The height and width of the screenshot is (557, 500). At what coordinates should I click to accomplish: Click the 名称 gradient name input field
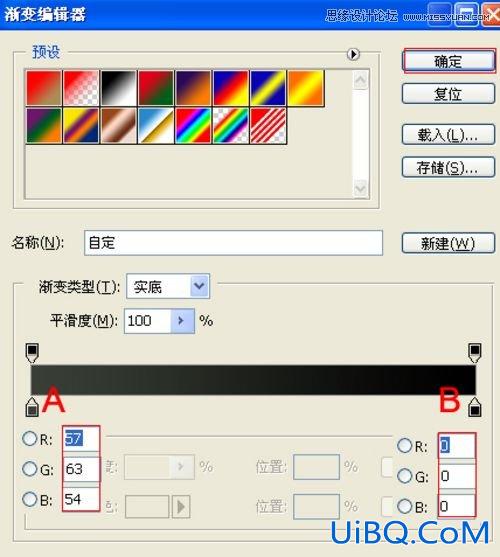233,243
